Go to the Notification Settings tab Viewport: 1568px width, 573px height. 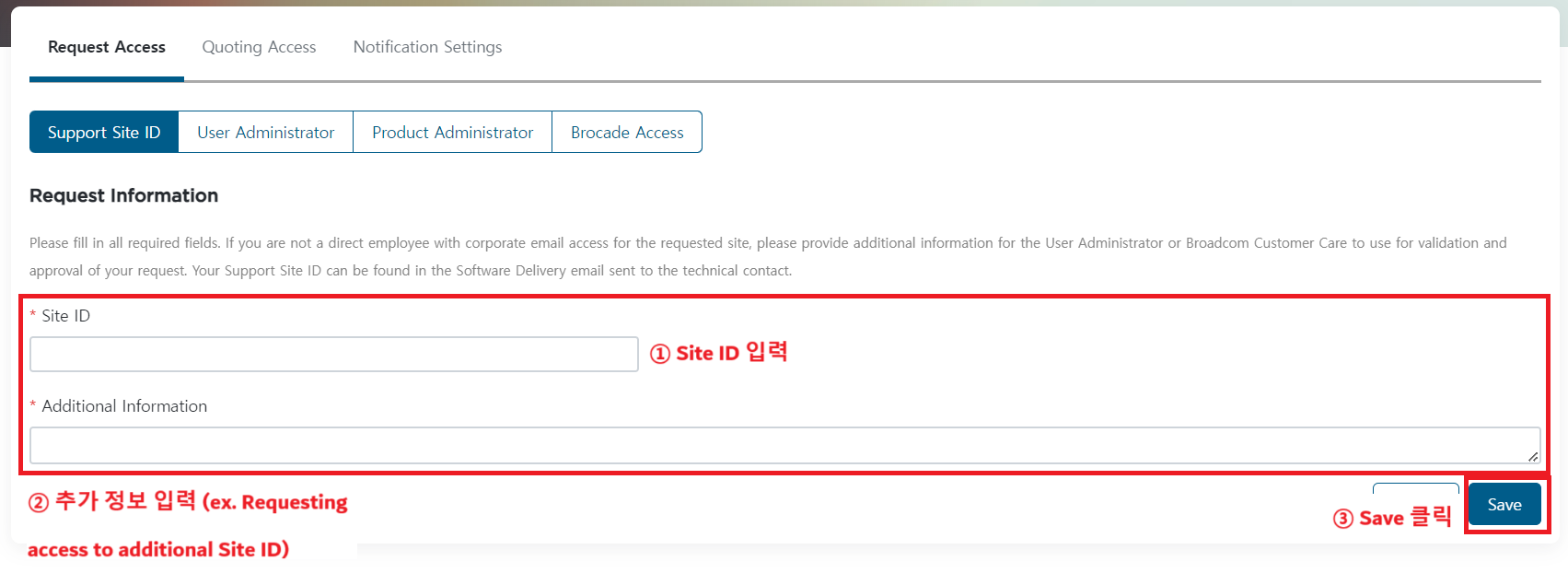(427, 47)
